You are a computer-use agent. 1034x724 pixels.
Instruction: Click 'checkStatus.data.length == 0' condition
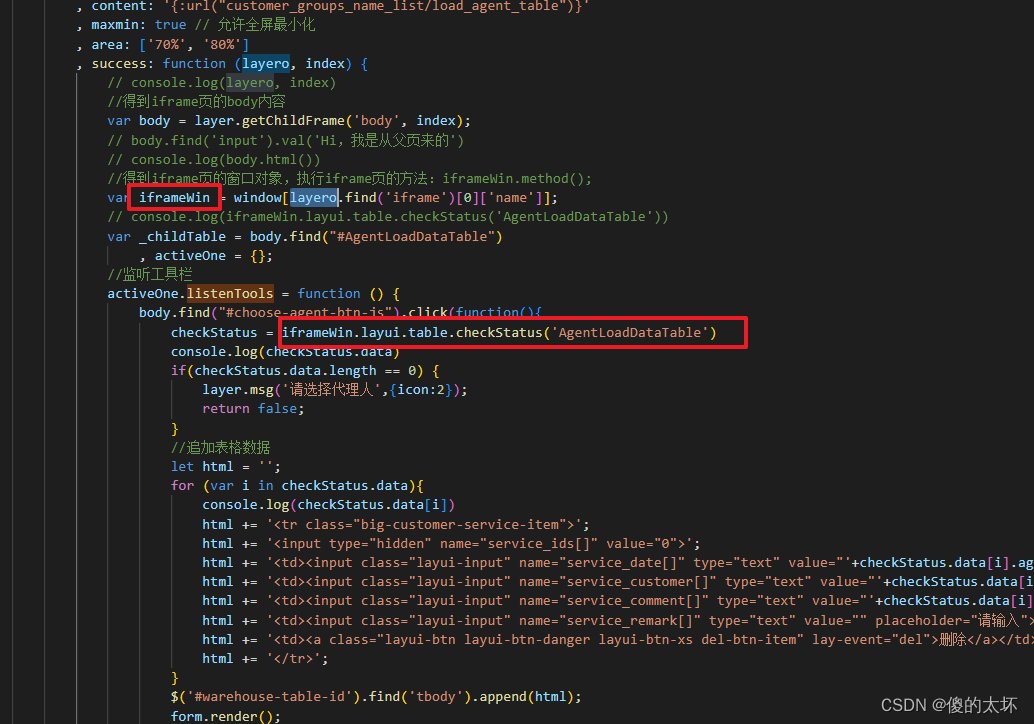305,371
